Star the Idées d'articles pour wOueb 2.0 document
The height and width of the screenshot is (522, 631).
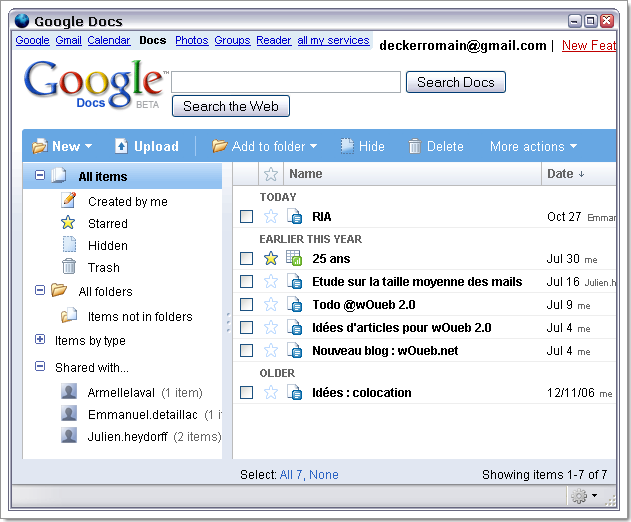click(271, 328)
